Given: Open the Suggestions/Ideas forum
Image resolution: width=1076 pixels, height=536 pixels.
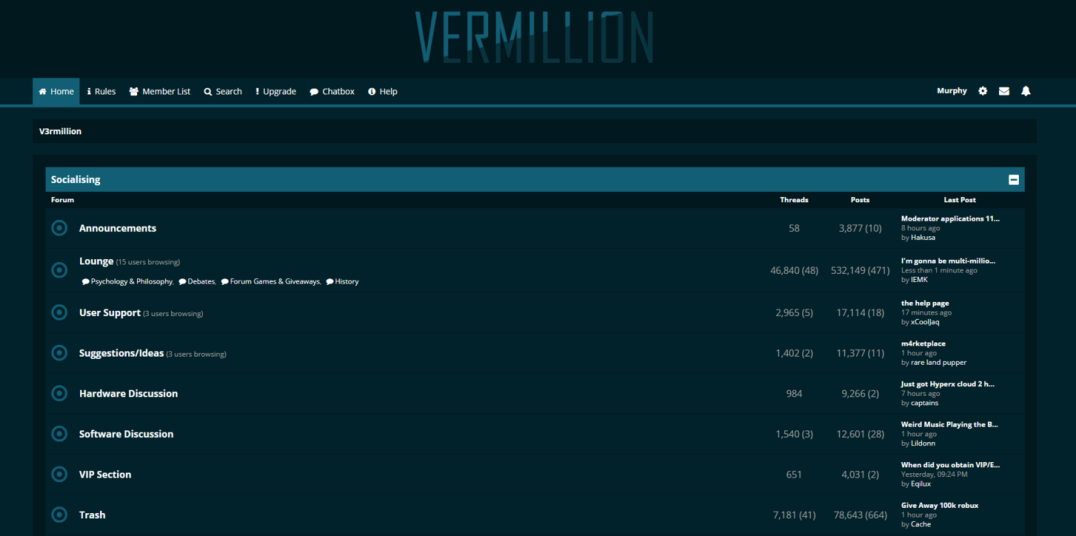Looking at the screenshot, I should pyautogui.click(x=121, y=353).
